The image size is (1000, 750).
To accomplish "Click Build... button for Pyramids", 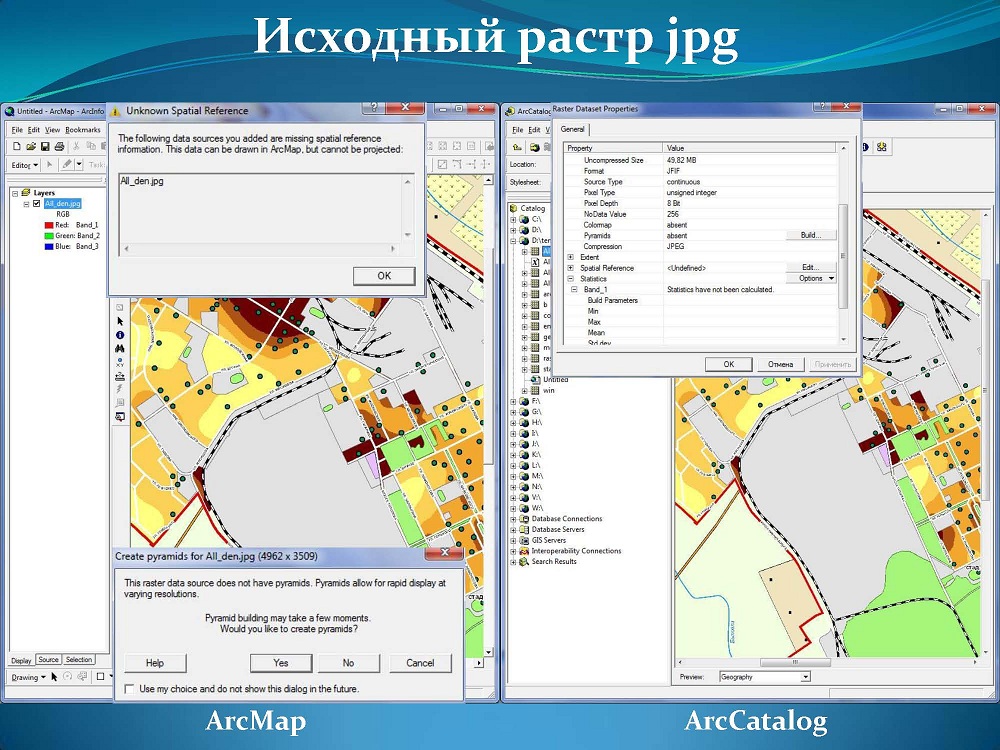I will tap(810, 235).
